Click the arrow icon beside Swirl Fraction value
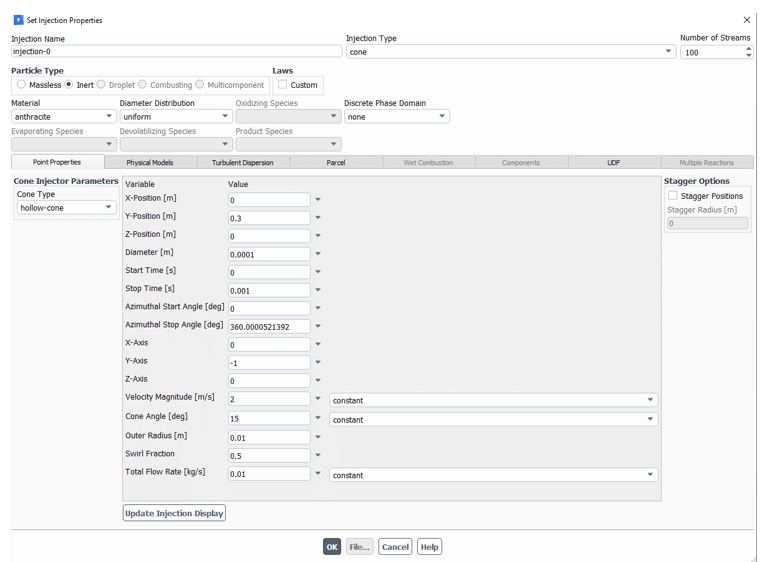The image size is (784, 562). (x=318, y=455)
